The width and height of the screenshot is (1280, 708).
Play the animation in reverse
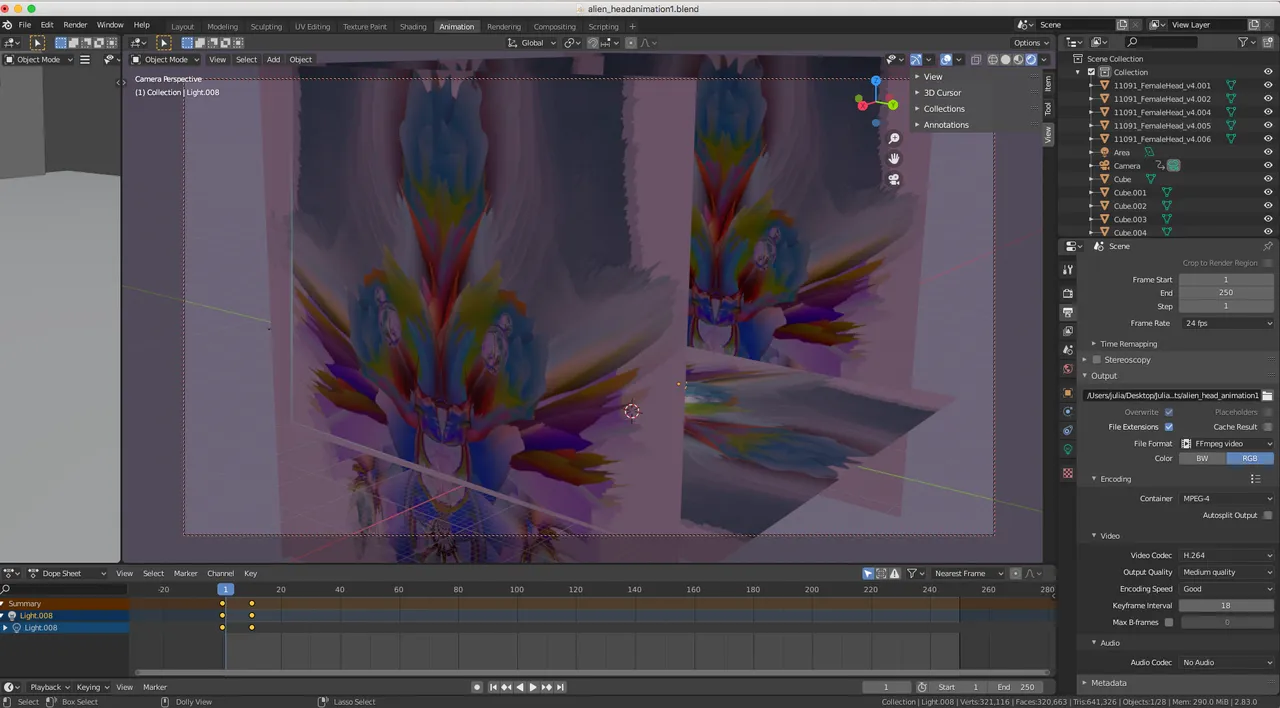pos(519,687)
